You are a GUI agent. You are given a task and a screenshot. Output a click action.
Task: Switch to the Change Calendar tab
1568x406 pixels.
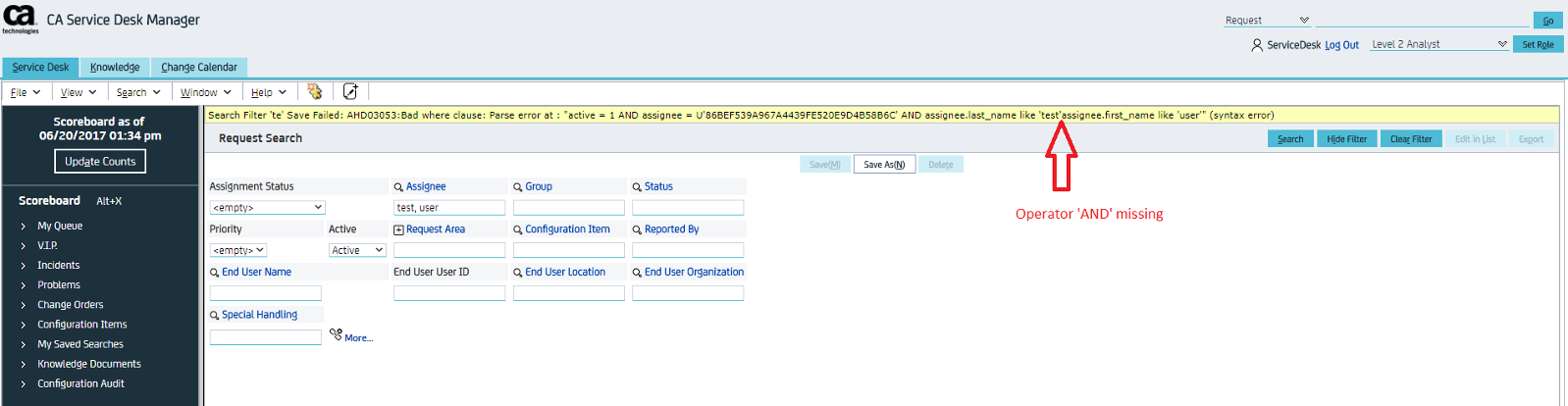(x=199, y=68)
